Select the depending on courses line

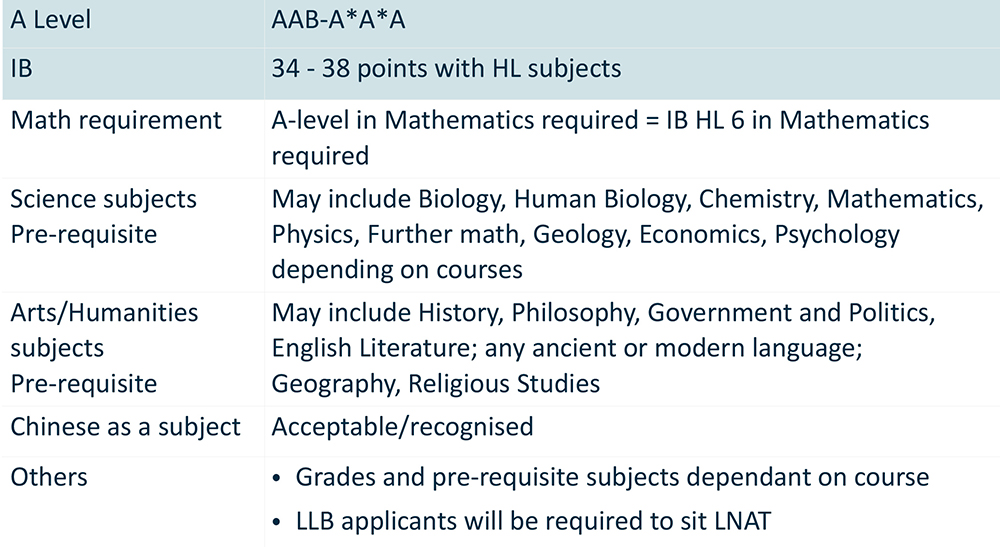(397, 270)
